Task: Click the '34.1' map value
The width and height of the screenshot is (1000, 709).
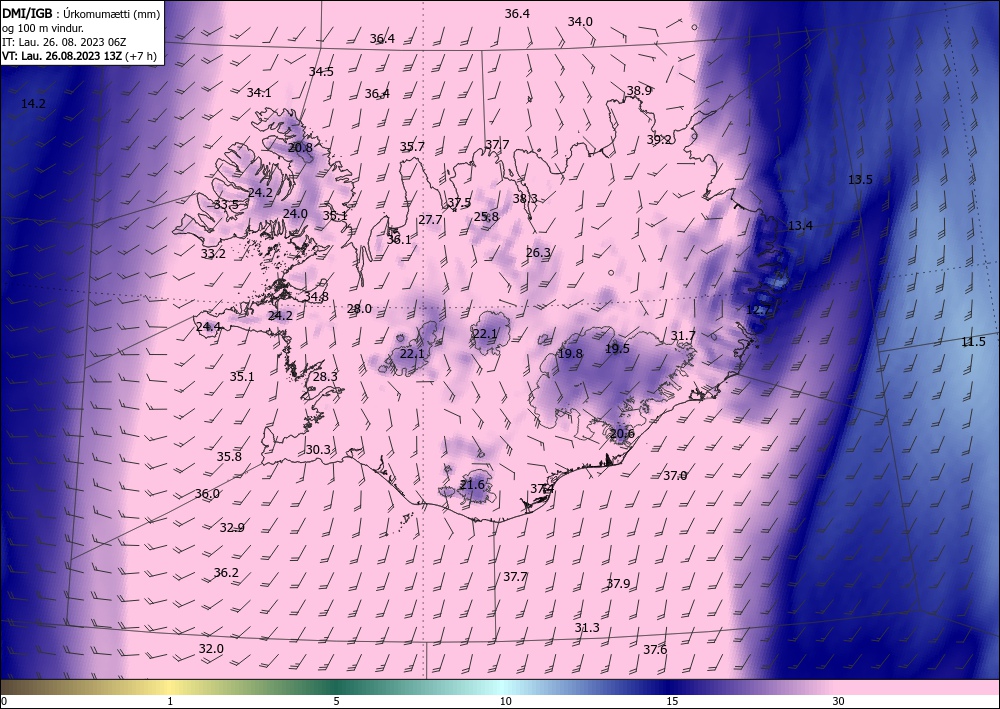Action: (x=259, y=93)
